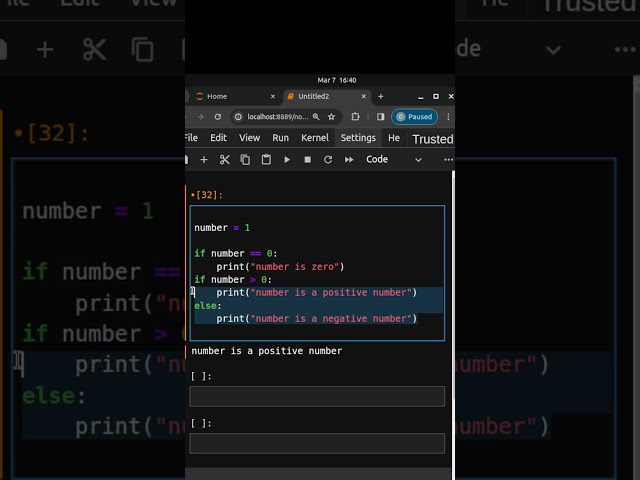
Task: Open the View menu
Action: [249, 138]
